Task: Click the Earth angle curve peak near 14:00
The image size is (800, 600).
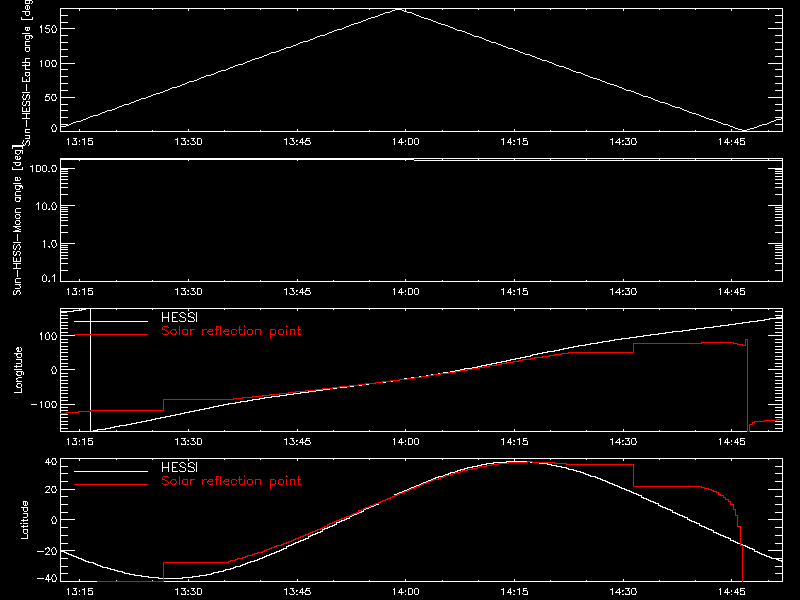Action: pos(399,10)
